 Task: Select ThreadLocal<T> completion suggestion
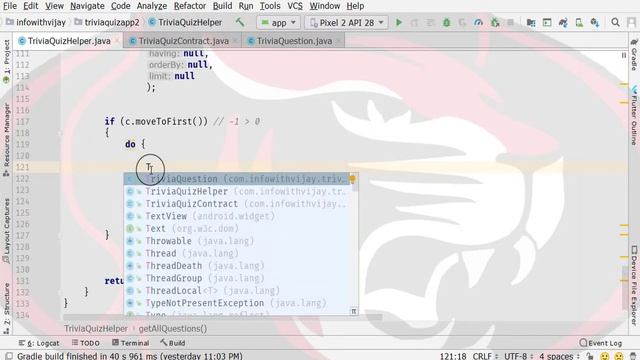(237, 291)
